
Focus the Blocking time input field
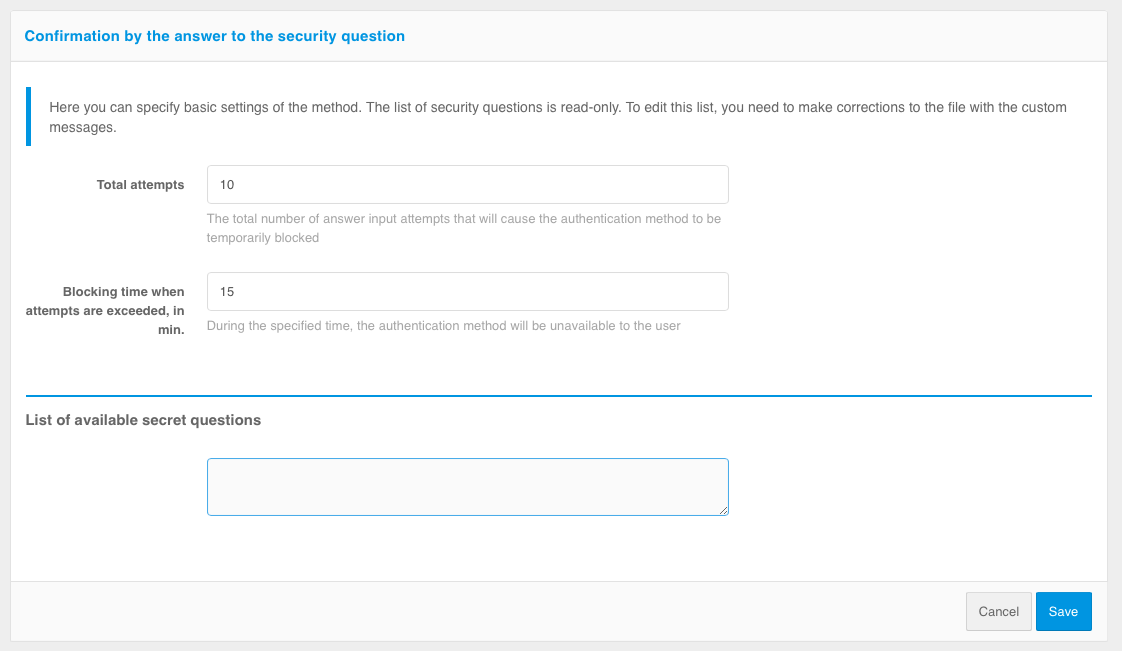point(467,292)
